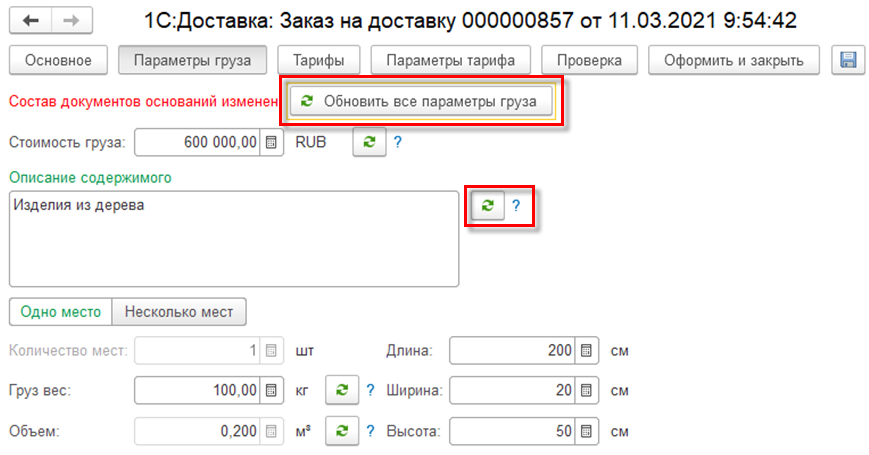Open help for volume field
This screenshot has width=869, height=455.
tap(370, 431)
